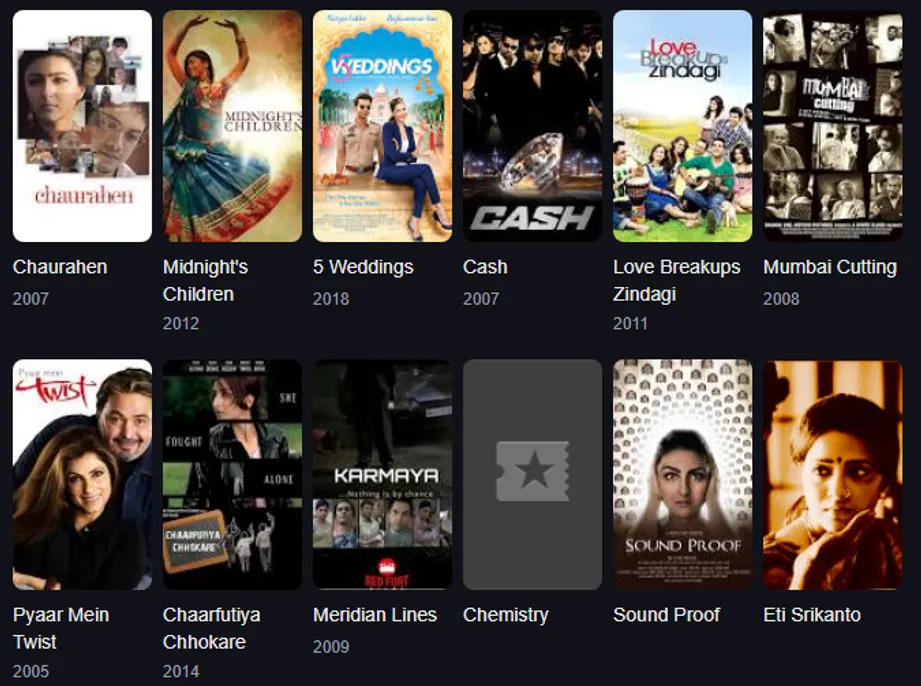921x686 pixels.
Task: Open the Eti Srikanto poster
Action: [832, 475]
